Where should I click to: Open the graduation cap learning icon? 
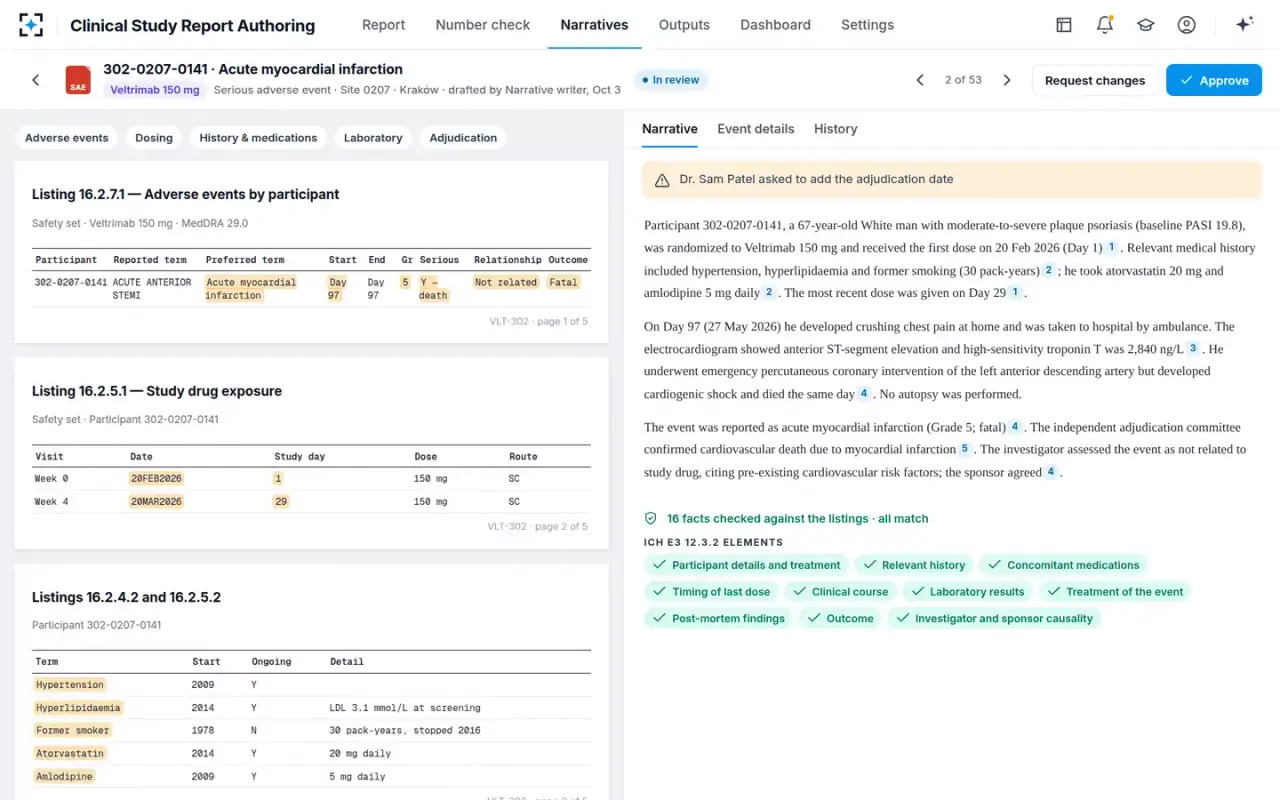(x=1146, y=25)
